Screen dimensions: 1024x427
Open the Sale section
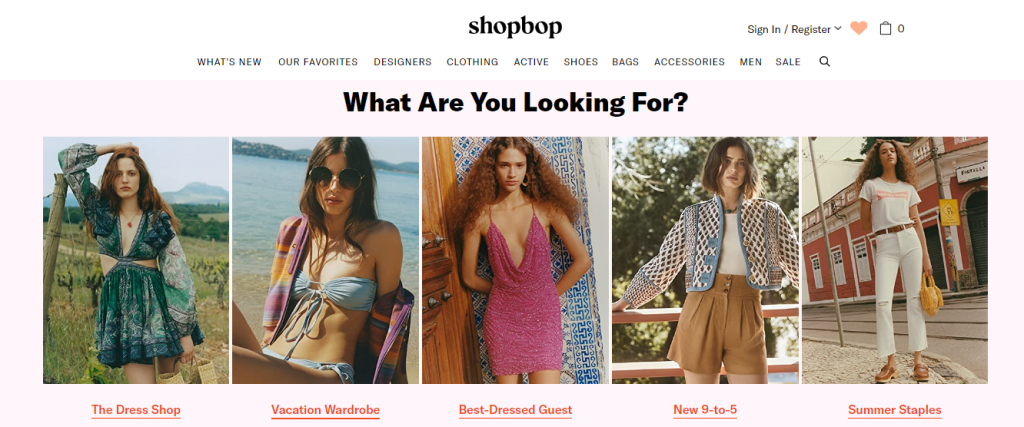[x=788, y=62]
